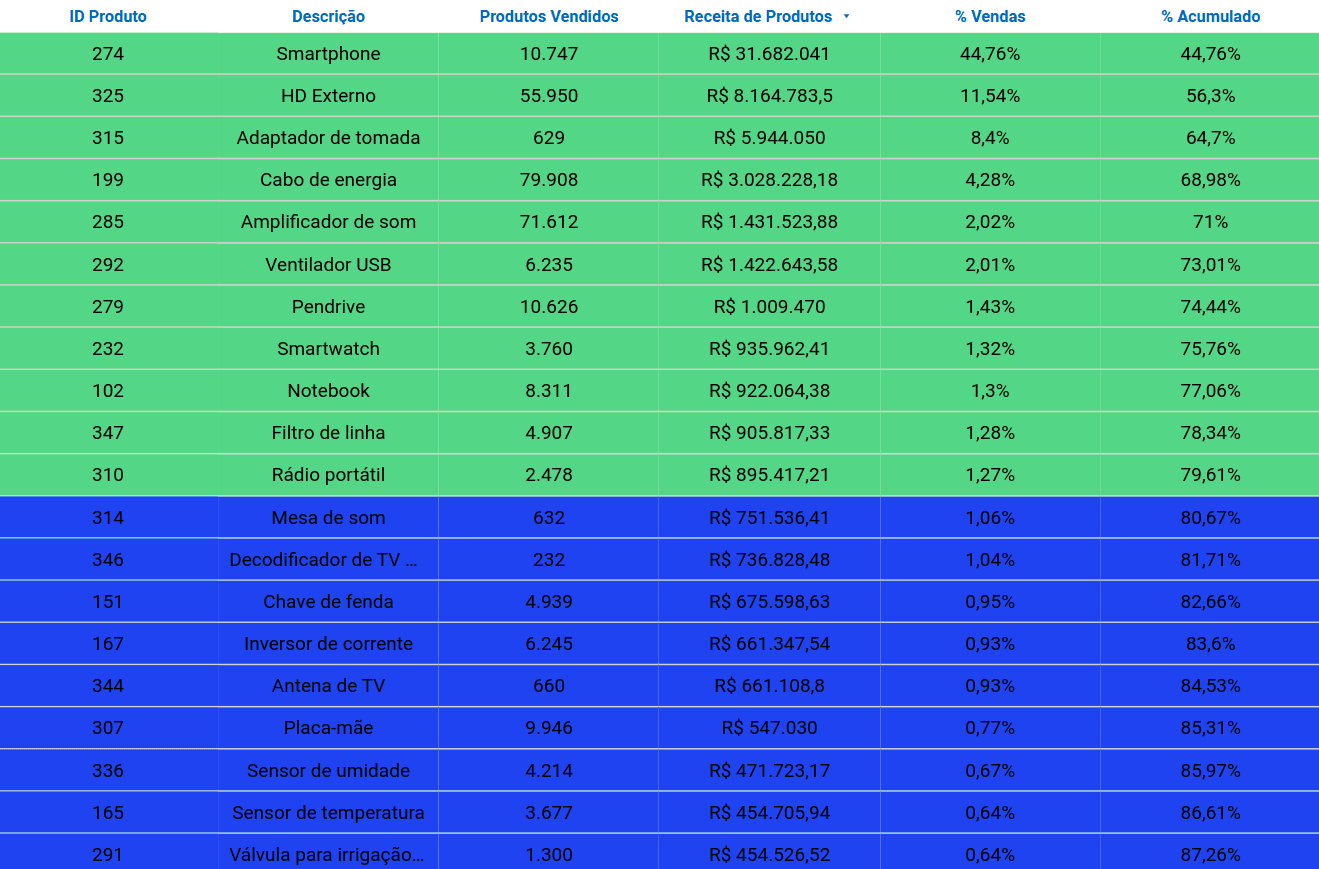Screen dimensions: 1319x869
Task: Select sold quantity 6.245 for Inversor de corrente
Action: pos(549,644)
